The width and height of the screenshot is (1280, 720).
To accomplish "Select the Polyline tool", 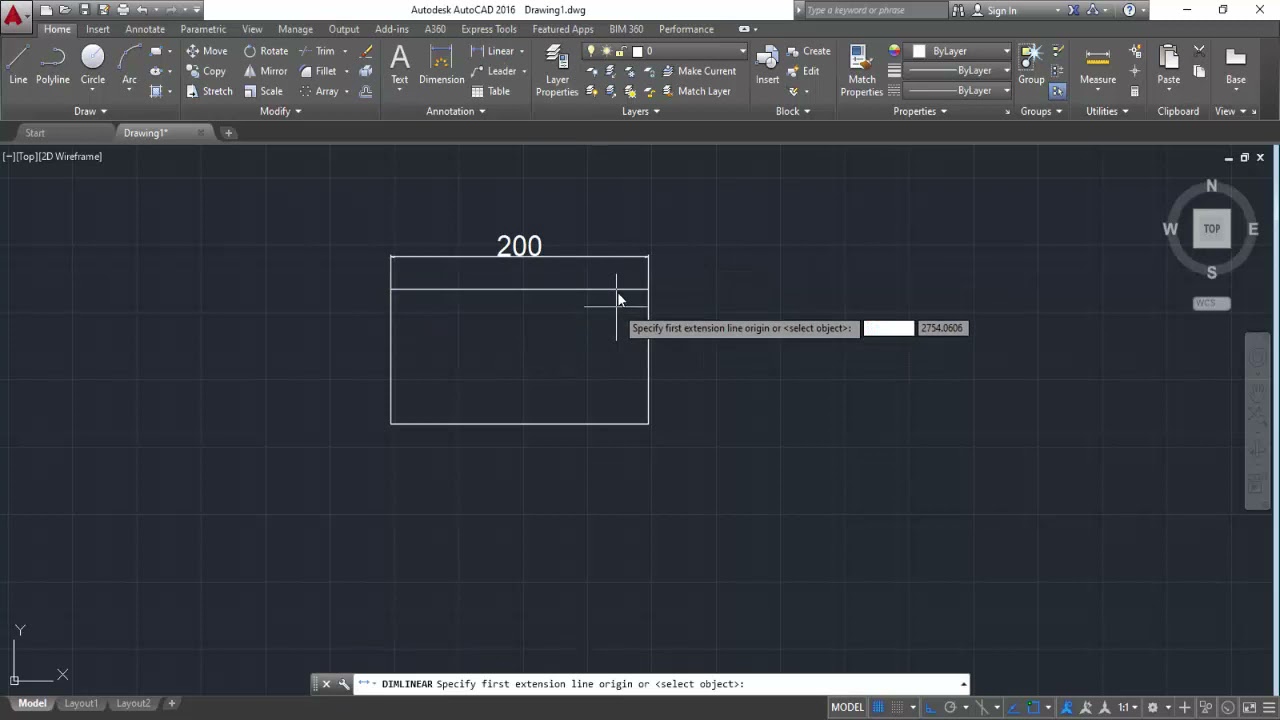I will point(53,64).
